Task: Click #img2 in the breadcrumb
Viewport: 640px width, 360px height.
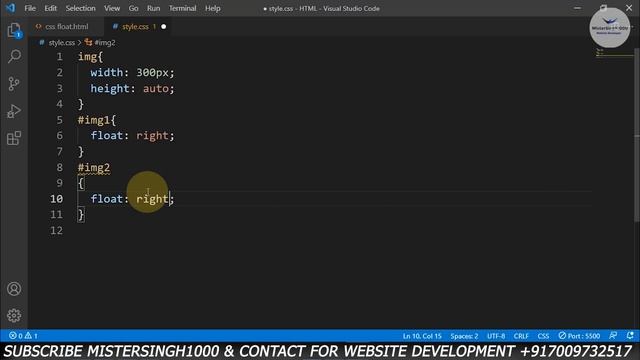Action: click(x=105, y=42)
